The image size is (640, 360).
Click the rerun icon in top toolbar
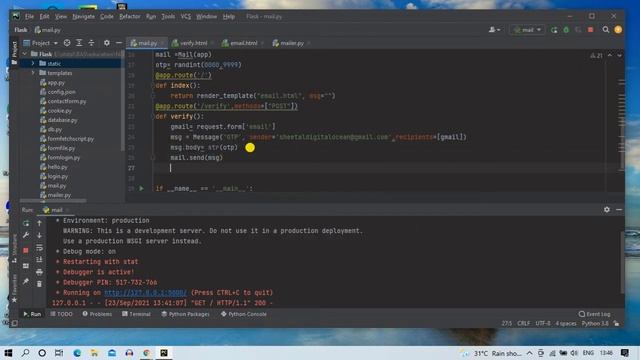554,30
